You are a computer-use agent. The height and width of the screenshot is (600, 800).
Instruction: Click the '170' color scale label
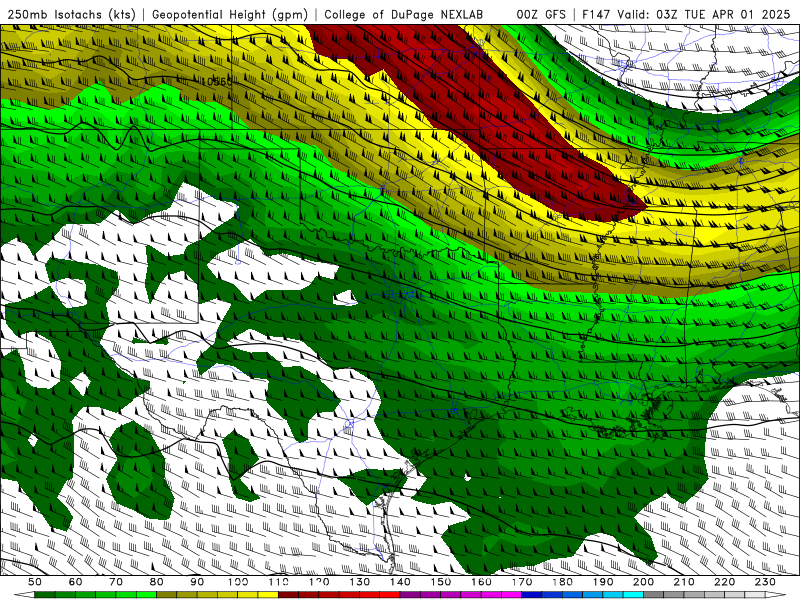pyautogui.click(x=522, y=582)
